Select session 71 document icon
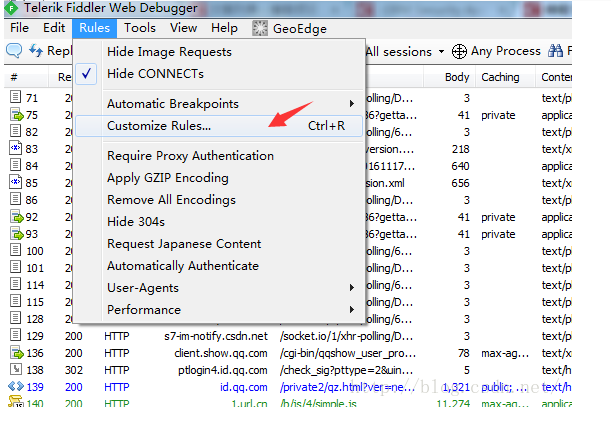This screenshot has width=611, height=442. [15, 97]
